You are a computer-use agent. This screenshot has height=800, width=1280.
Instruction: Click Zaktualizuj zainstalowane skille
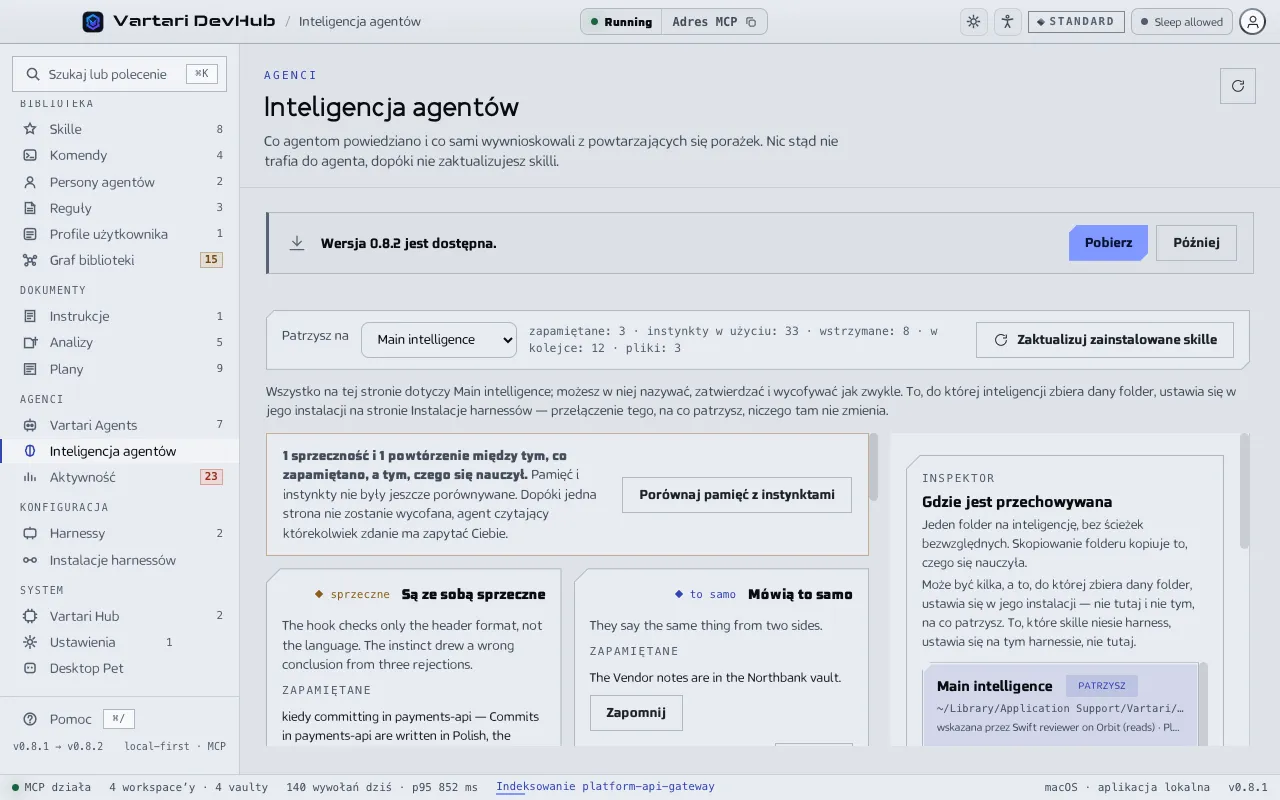pos(1105,340)
